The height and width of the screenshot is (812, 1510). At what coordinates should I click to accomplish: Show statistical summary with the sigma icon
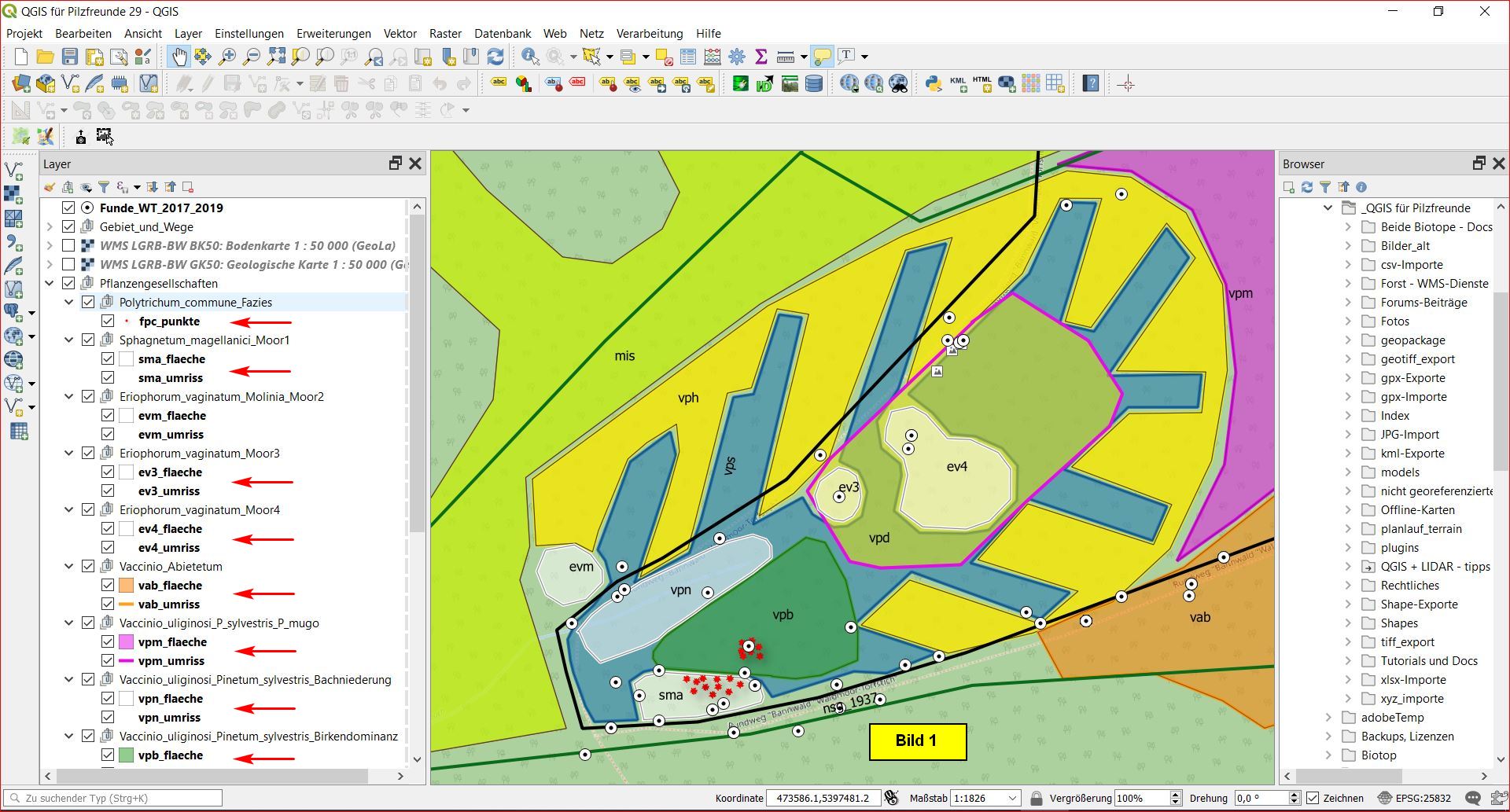[761, 57]
